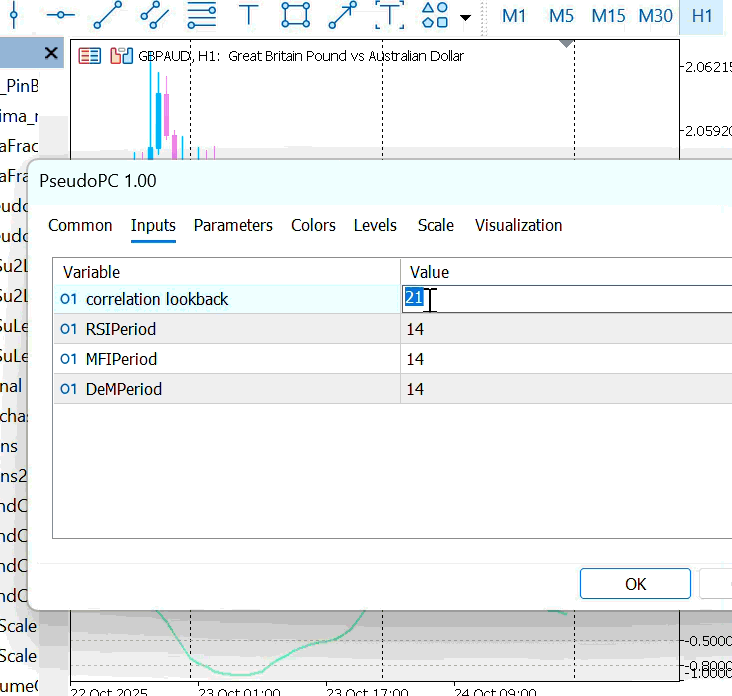The width and height of the screenshot is (732, 696).
Task: Select the Fibonacci retracement tool
Action: click(201, 15)
